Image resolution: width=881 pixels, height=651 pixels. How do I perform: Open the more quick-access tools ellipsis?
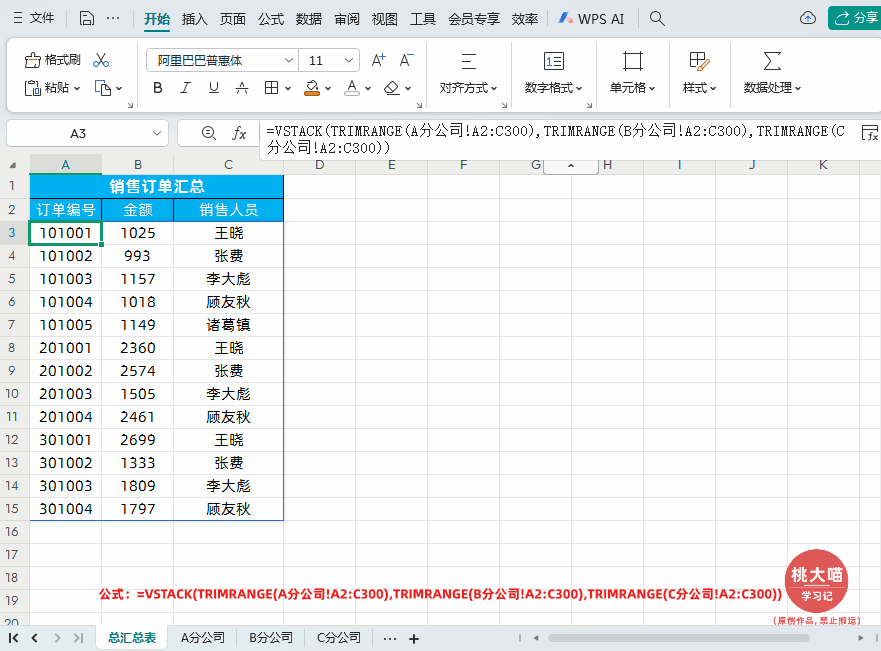click(x=113, y=19)
